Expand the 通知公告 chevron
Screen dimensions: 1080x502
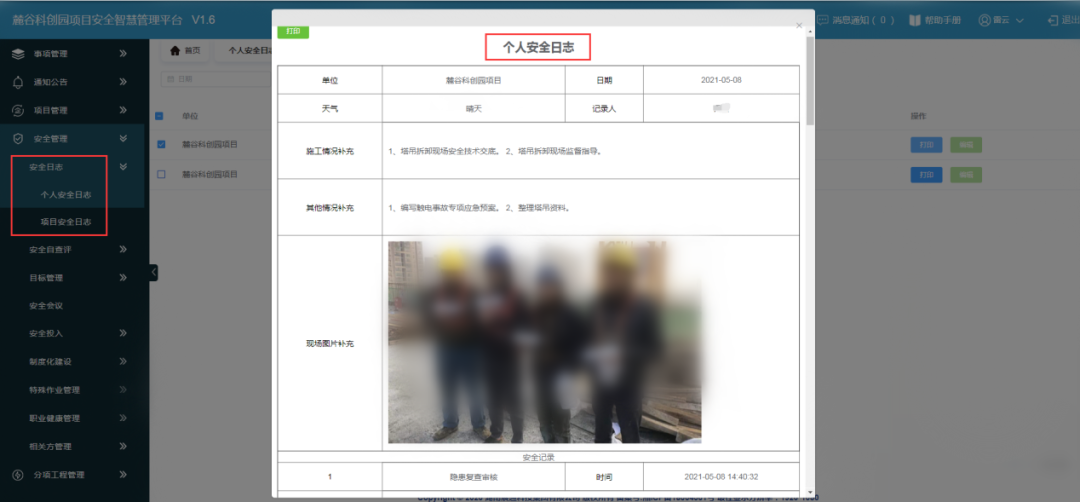coord(123,82)
